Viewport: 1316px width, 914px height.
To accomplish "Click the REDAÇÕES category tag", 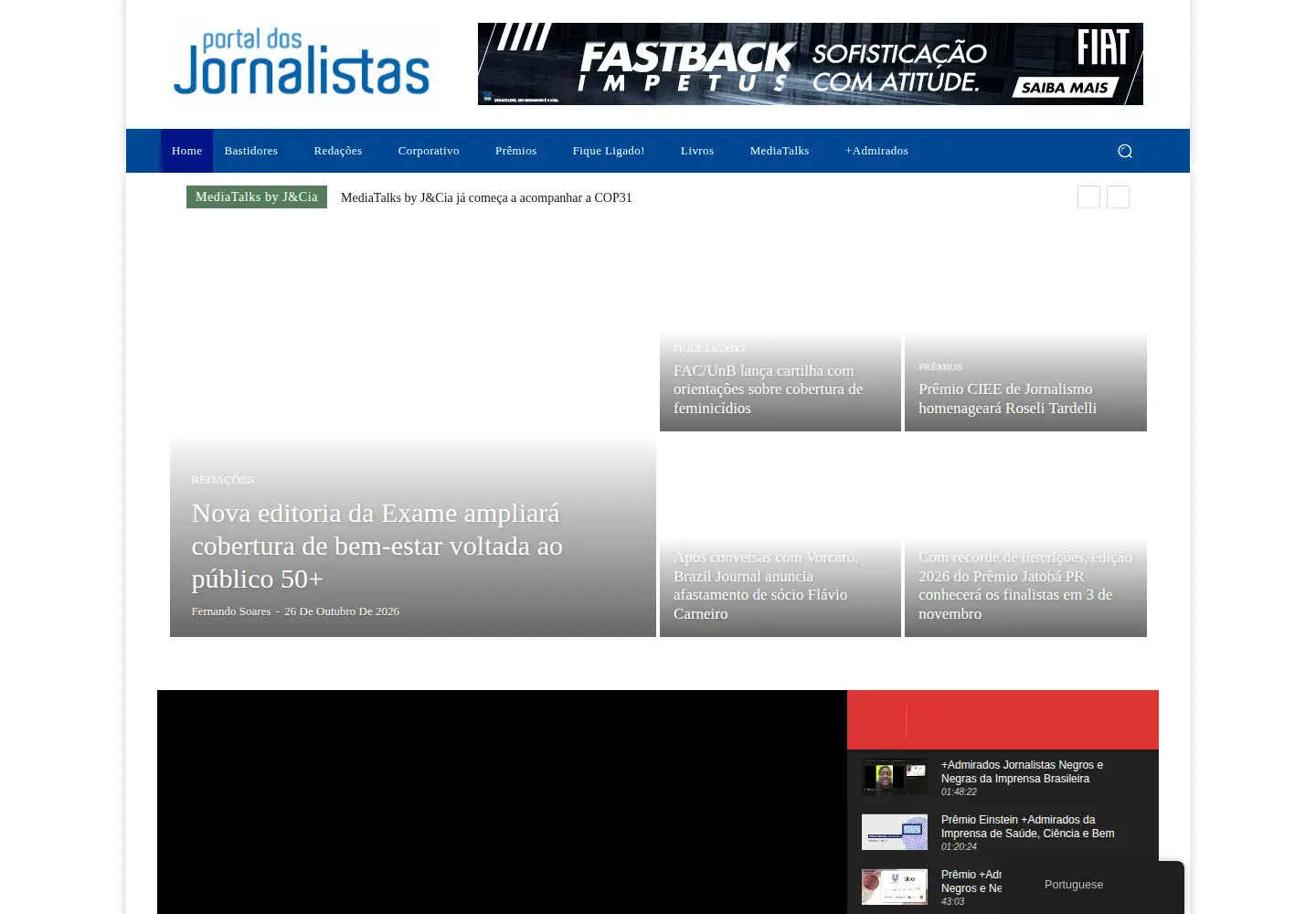I will 223,480.
